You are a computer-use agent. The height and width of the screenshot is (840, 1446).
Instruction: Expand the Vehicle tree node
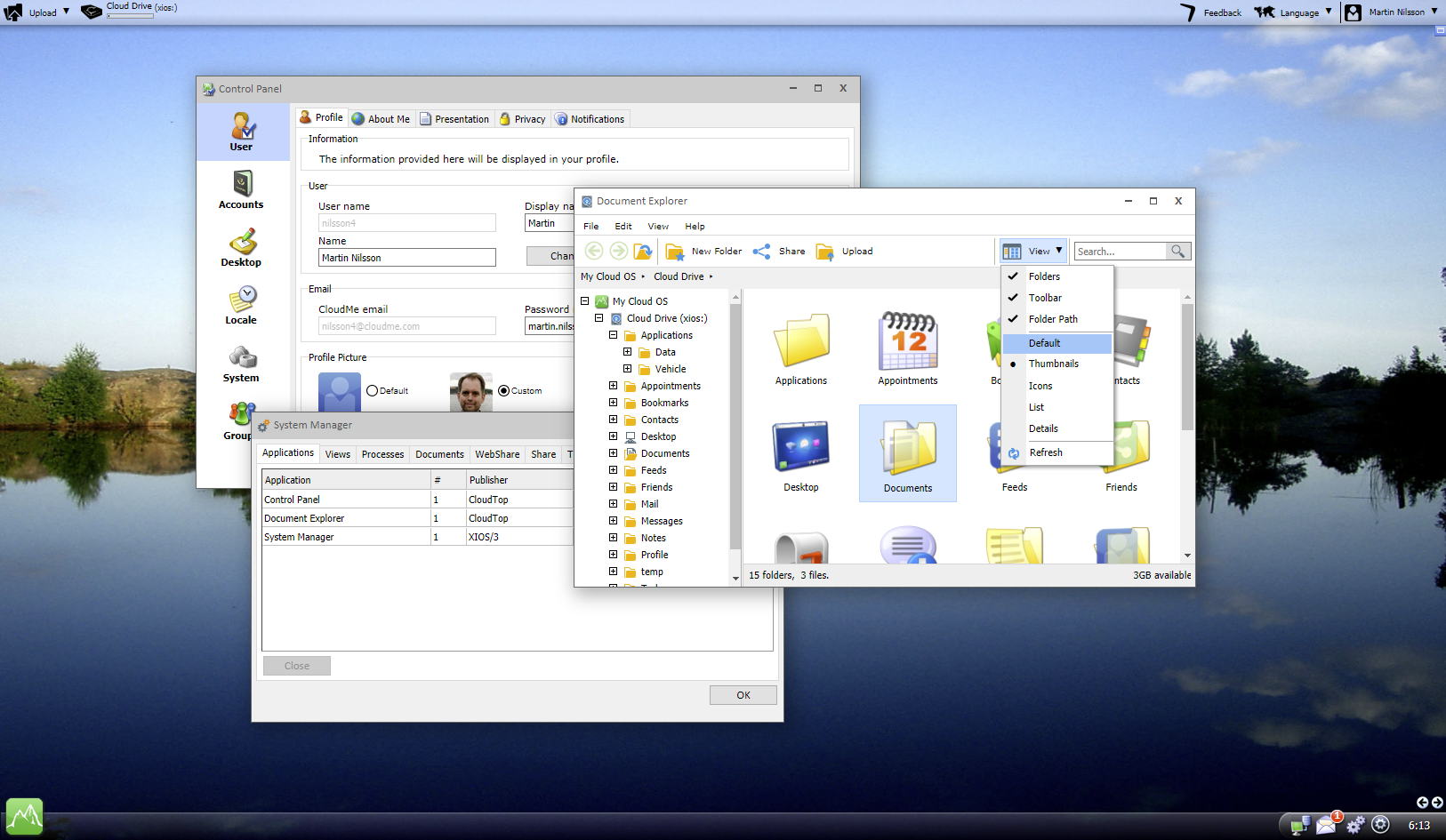click(x=627, y=369)
